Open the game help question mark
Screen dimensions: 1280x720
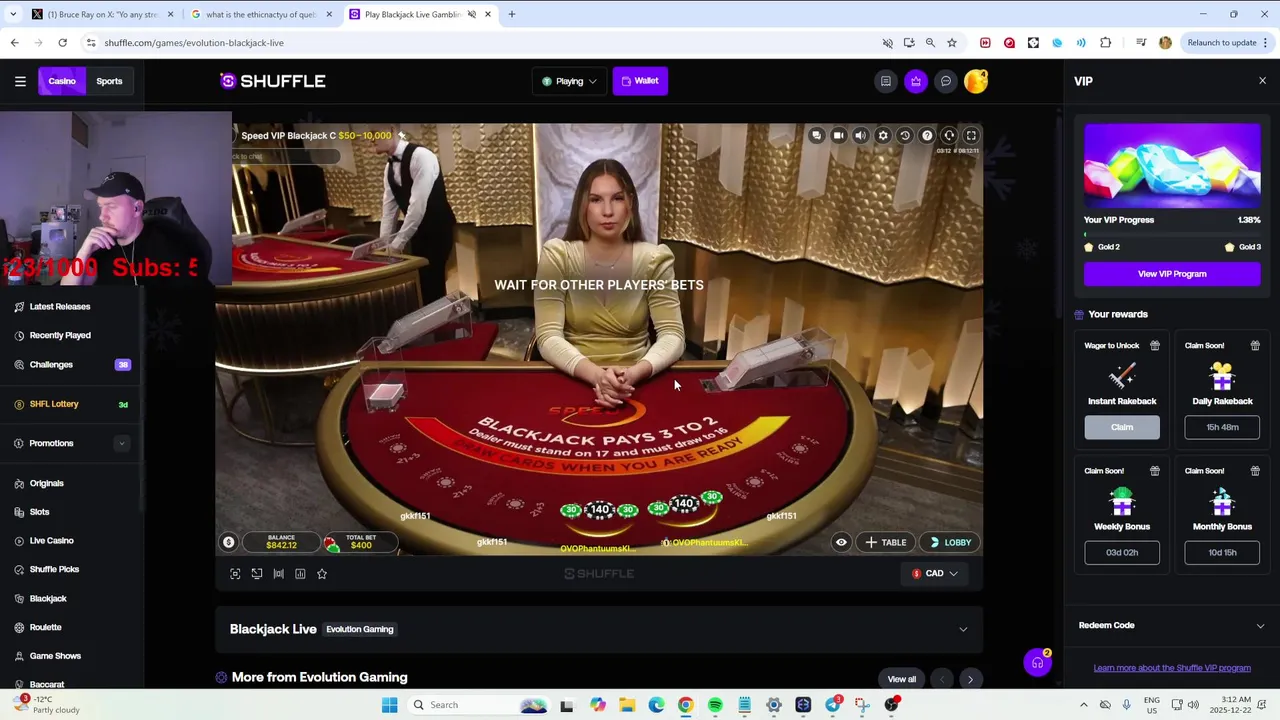tap(927, 135)
